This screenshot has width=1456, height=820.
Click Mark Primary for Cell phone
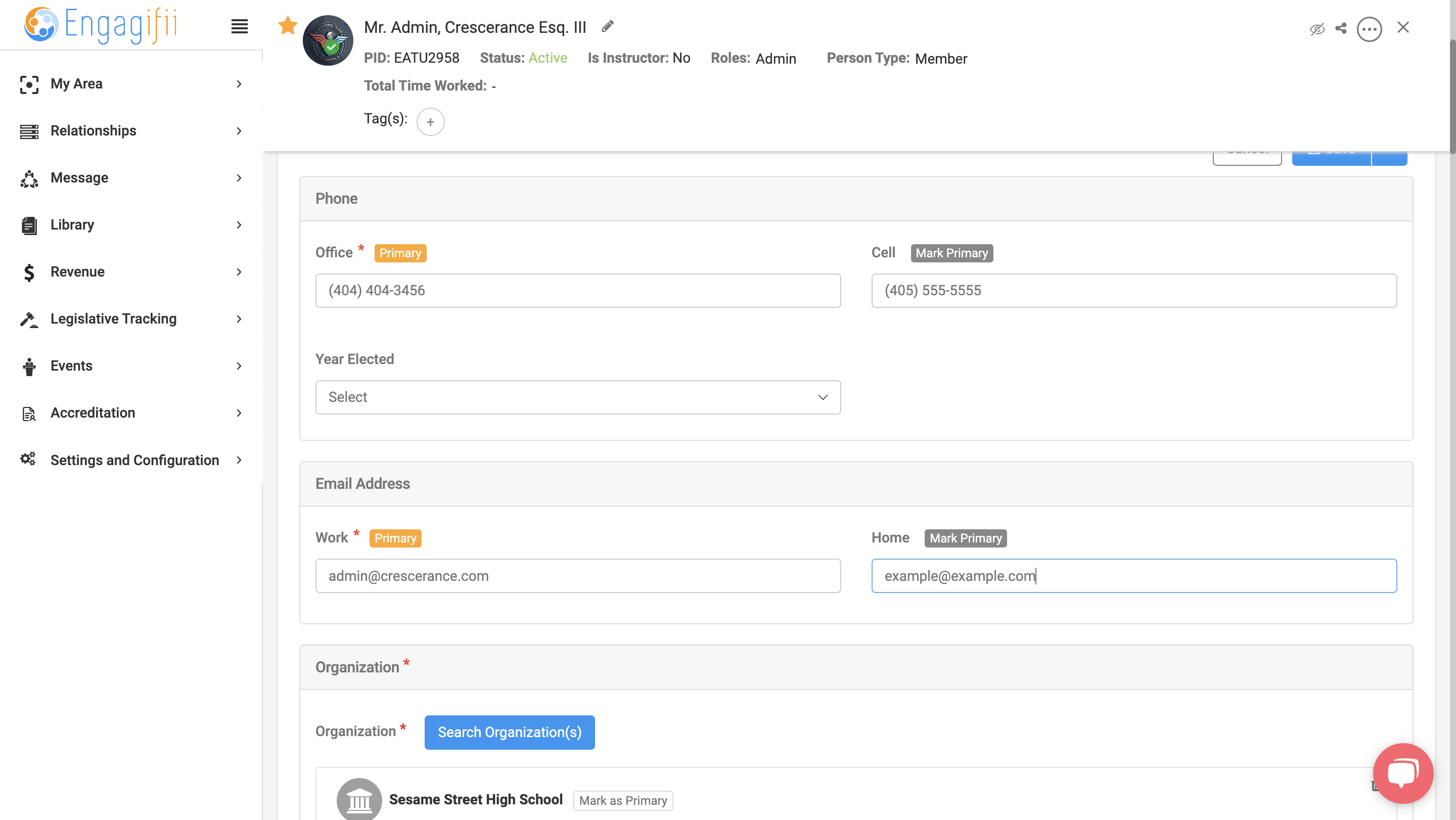951,253
